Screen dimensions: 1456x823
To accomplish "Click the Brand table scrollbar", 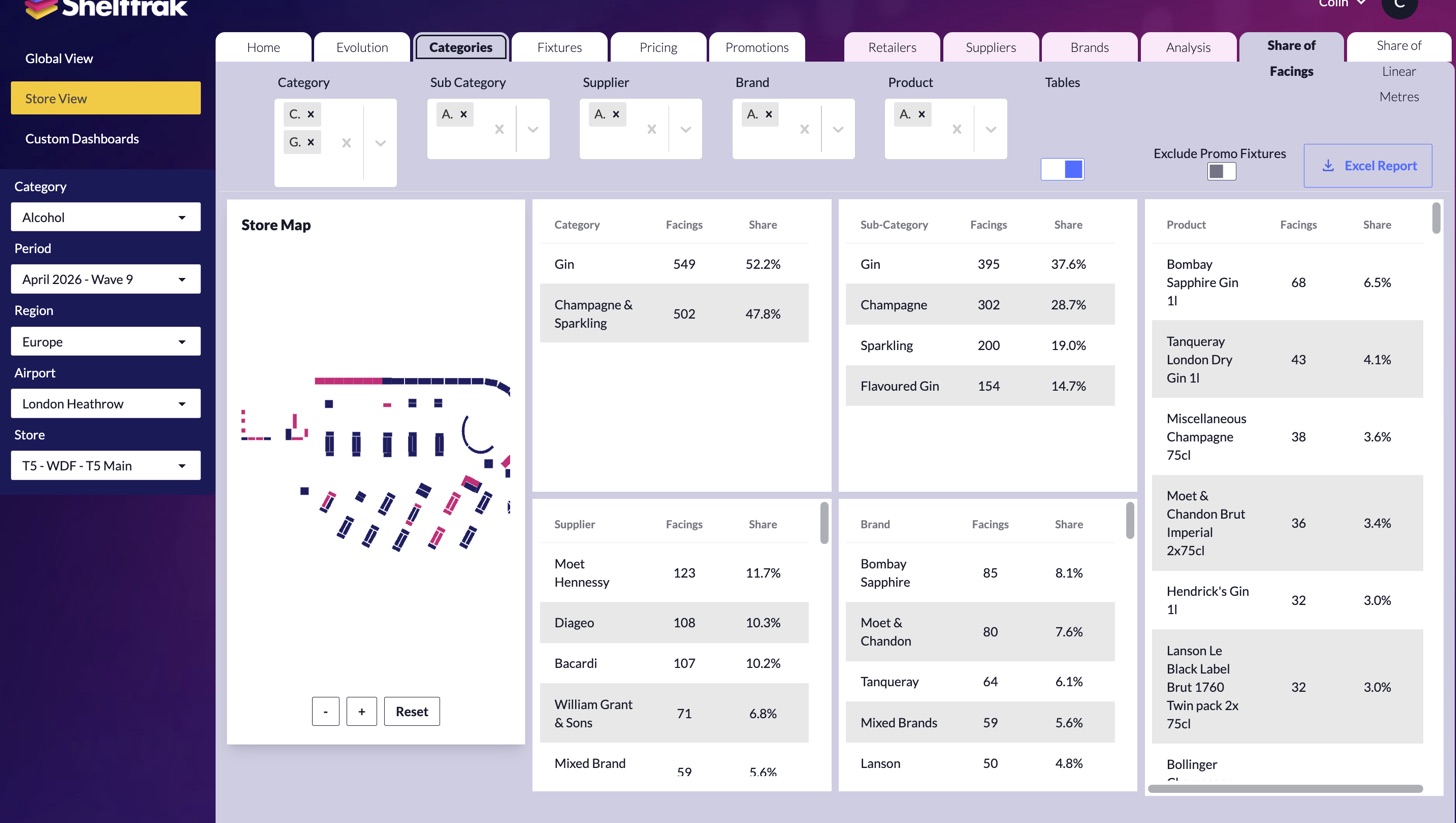I will (1130, 520).
